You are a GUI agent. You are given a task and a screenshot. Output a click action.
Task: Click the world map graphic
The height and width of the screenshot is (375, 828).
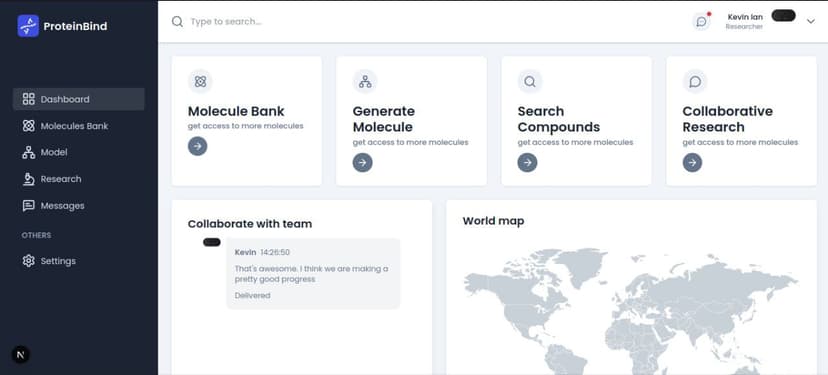(x=632, y=312)
